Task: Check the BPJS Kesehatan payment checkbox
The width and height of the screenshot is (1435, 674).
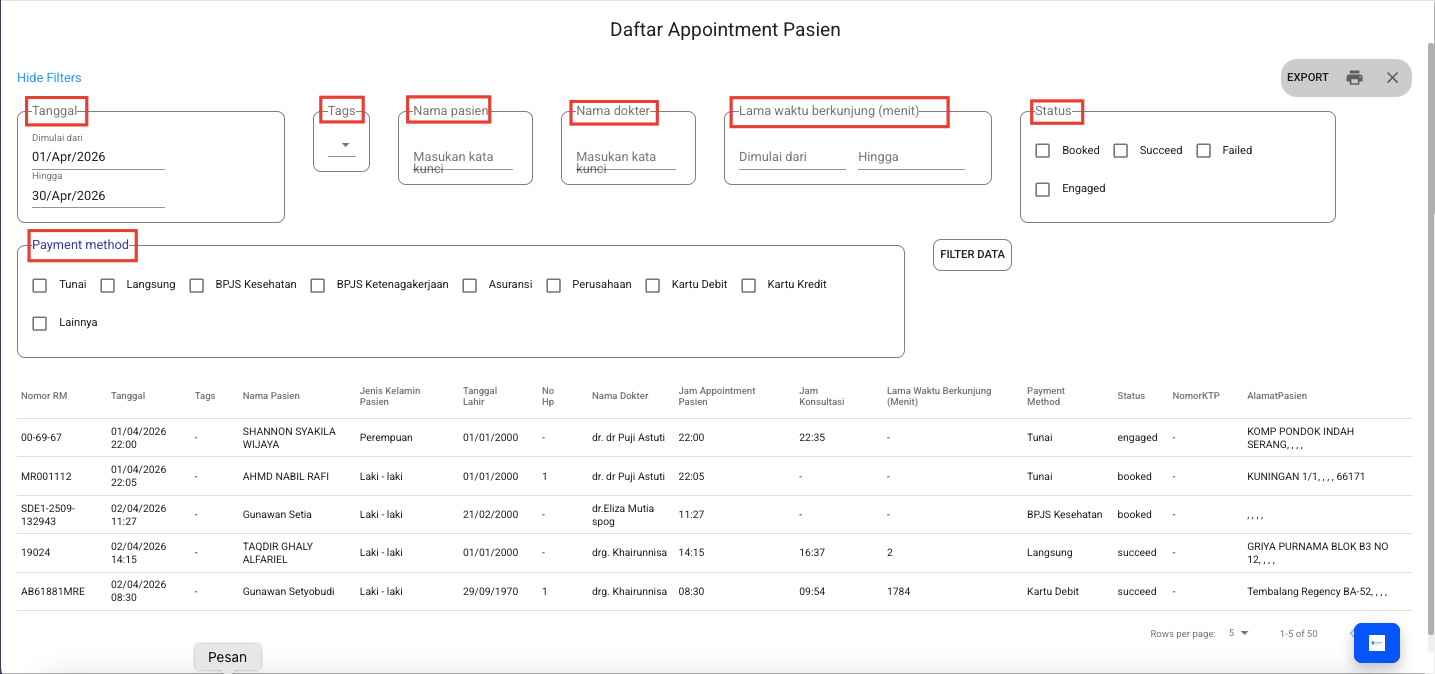Action: pos(196,285)
